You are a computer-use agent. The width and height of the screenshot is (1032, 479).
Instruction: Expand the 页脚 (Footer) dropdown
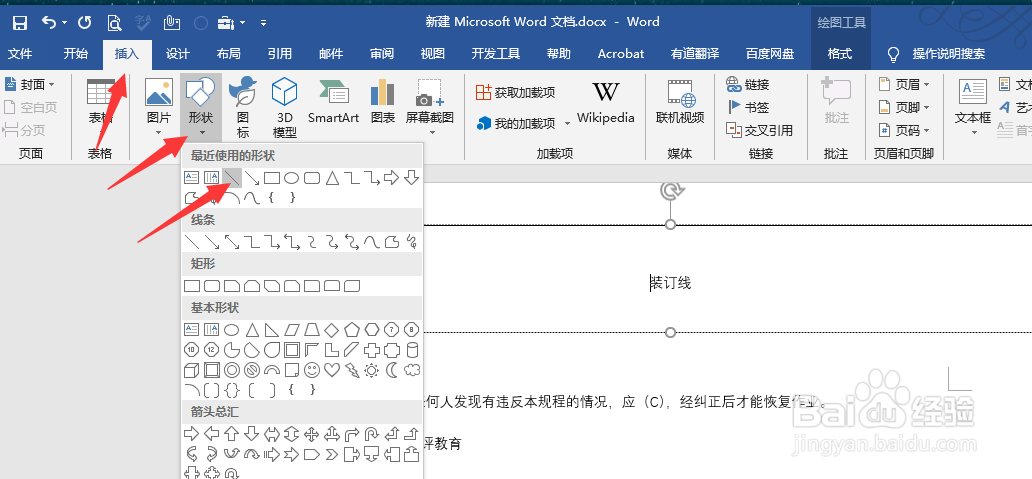(926, 107)
